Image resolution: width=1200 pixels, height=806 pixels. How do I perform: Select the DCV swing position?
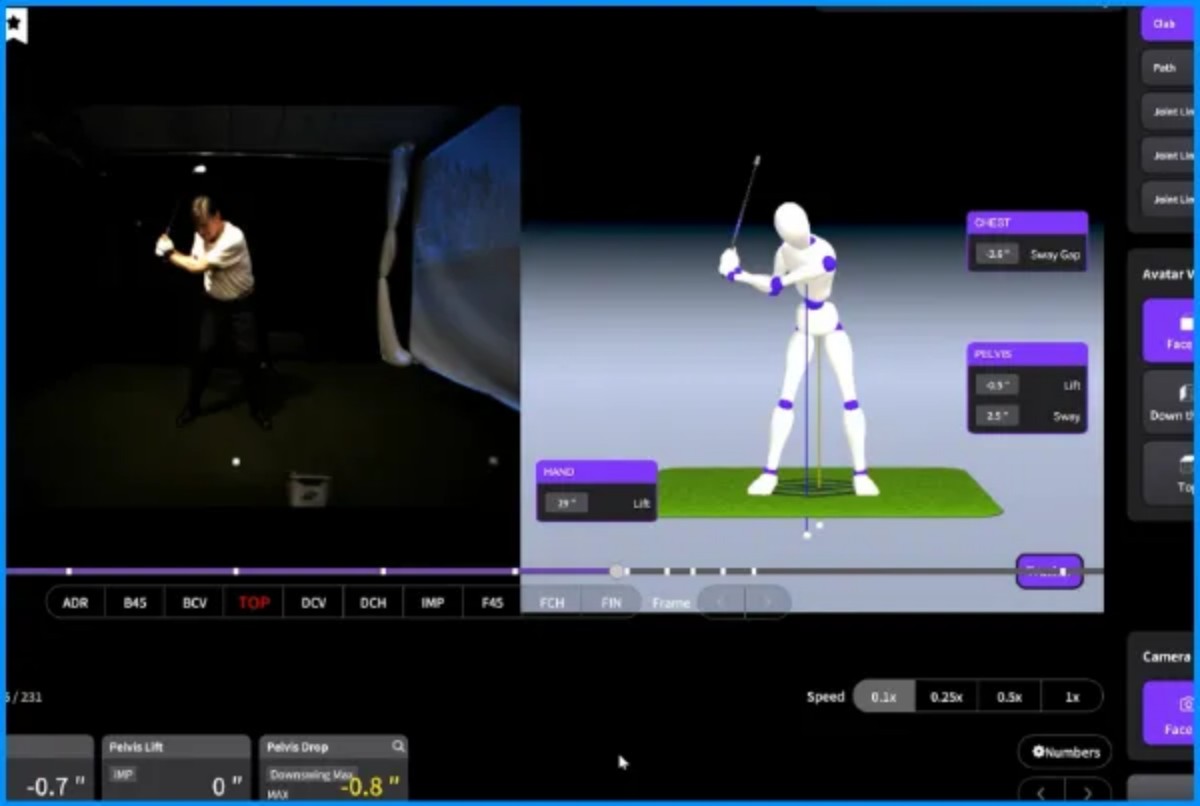coord(314,603)
